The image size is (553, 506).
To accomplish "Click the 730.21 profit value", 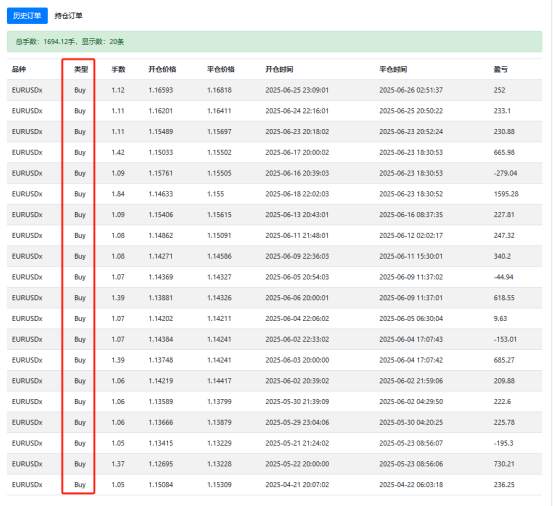I will [x=504, y=464].
